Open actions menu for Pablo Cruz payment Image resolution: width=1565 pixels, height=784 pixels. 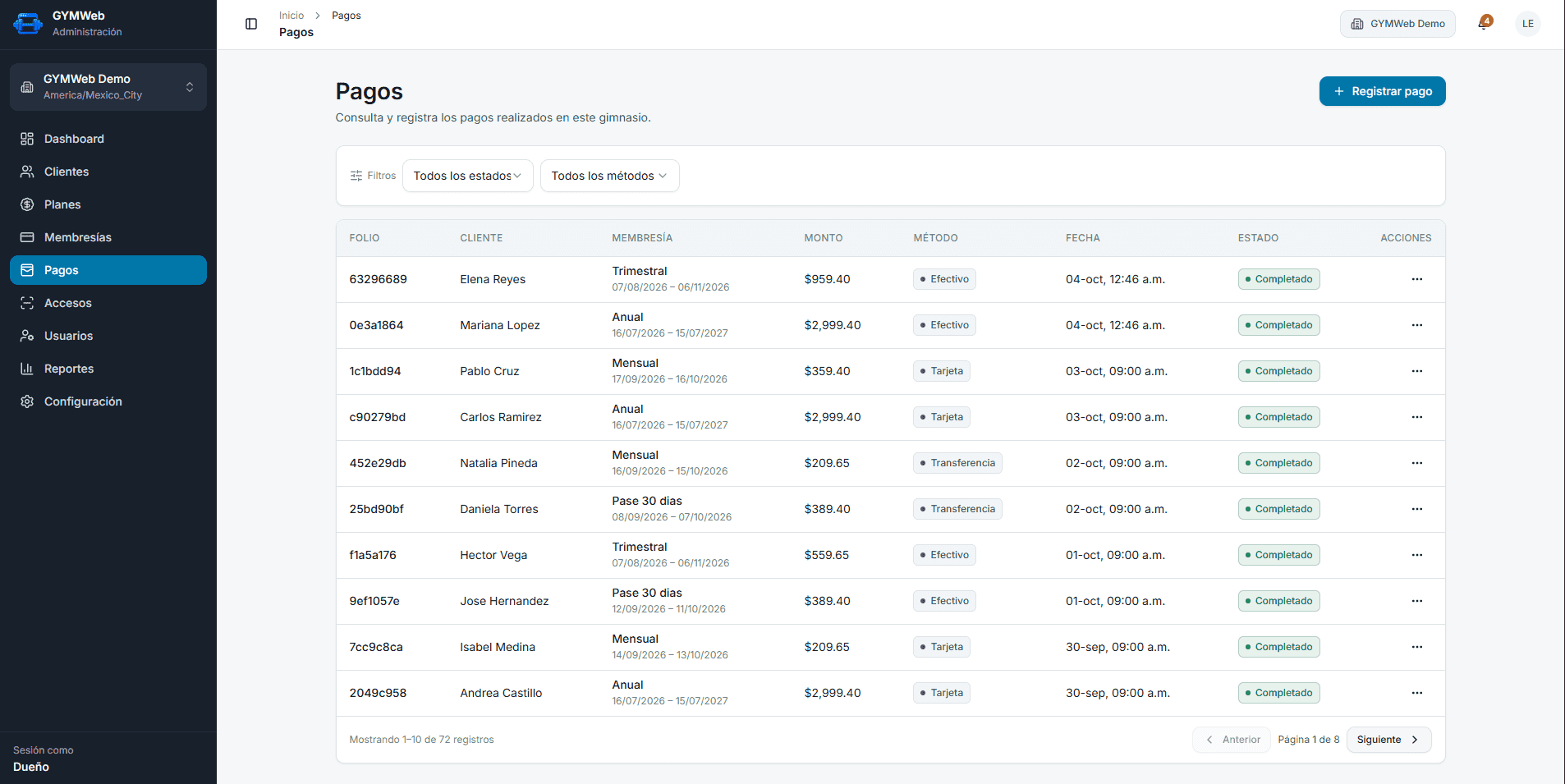pyautogui.click(x=1416, y=371)
